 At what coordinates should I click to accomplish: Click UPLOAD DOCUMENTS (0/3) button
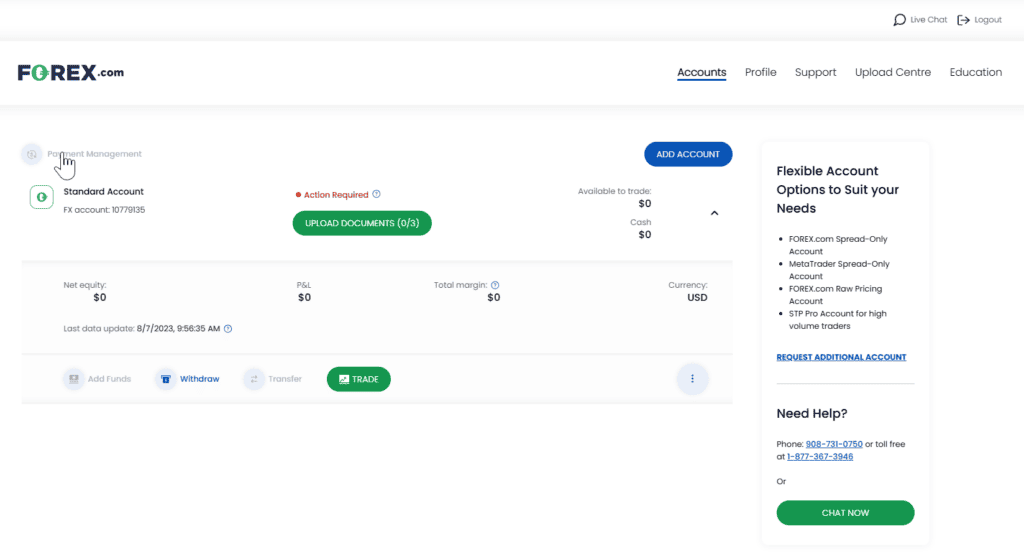362,223
